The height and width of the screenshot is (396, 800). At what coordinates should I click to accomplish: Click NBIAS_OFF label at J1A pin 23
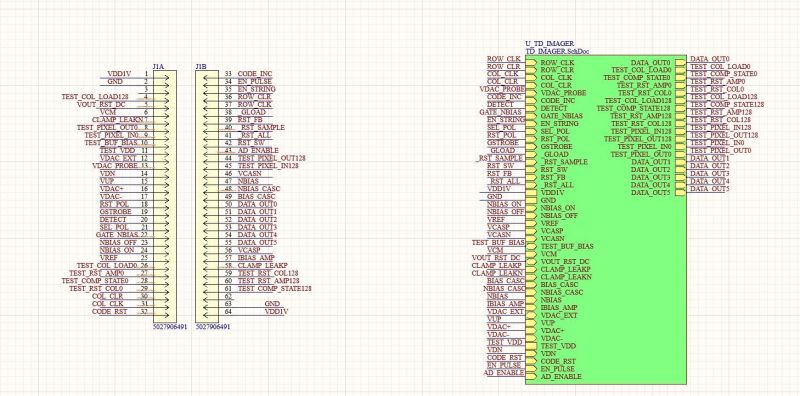click(x=118, y=242)
